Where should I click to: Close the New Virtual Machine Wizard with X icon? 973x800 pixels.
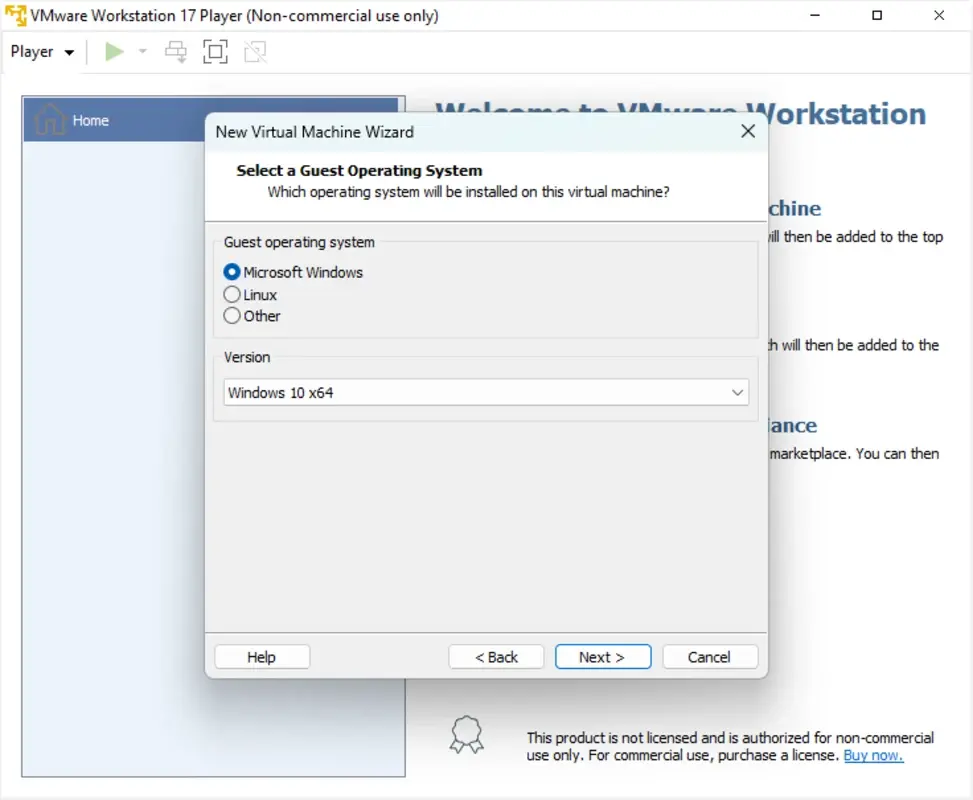[x=748, y=131]
